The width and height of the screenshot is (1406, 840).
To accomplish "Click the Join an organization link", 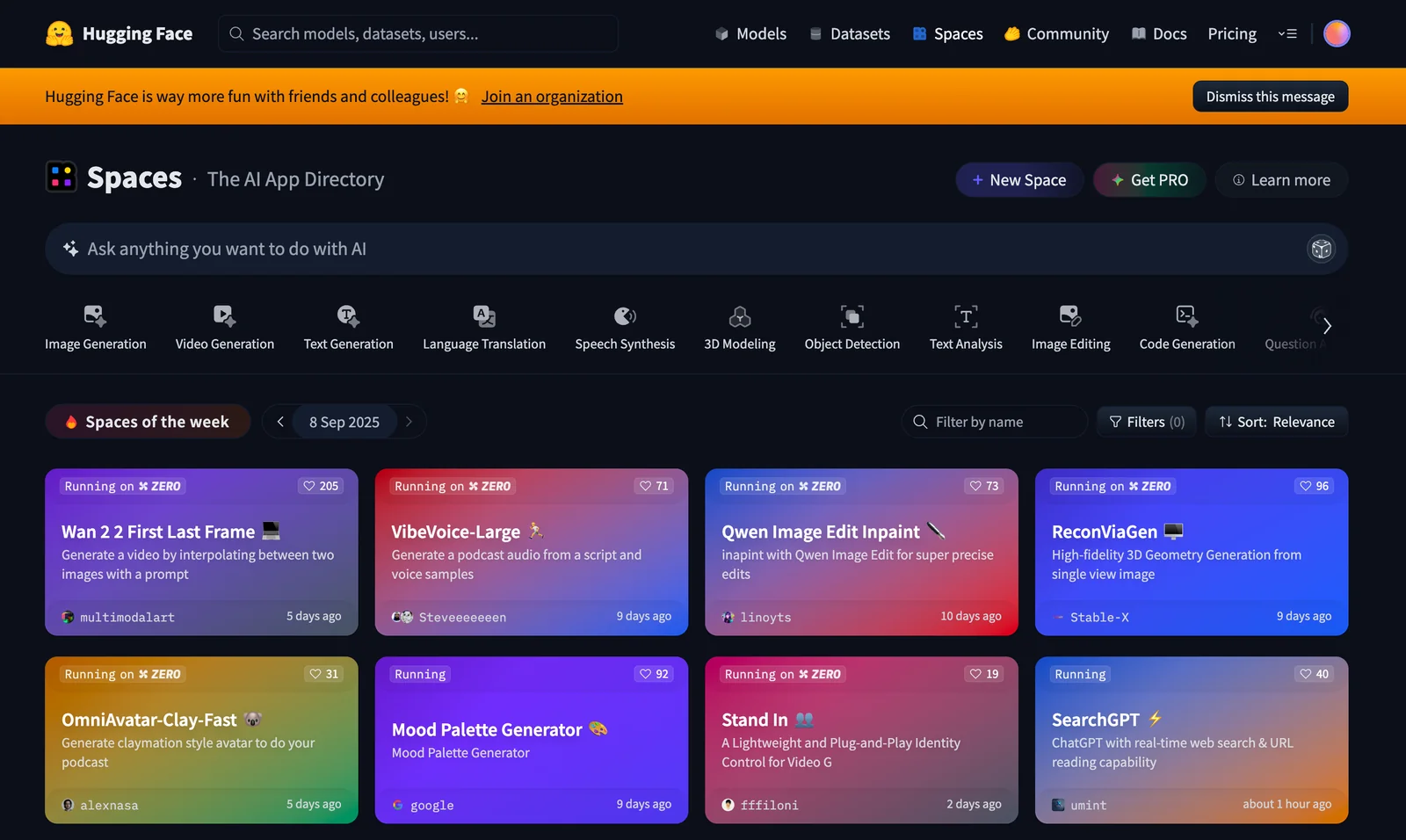I will click(552, 97).
